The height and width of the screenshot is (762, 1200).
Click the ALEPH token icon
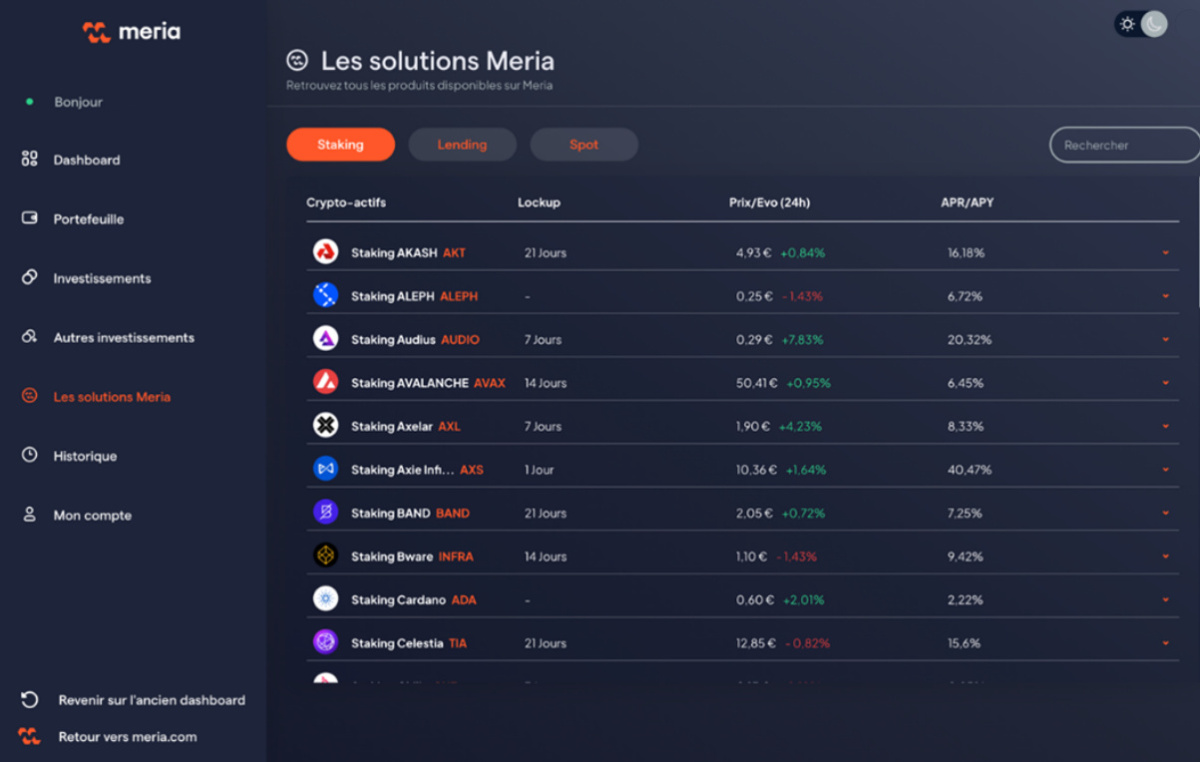tap(325, 295)
